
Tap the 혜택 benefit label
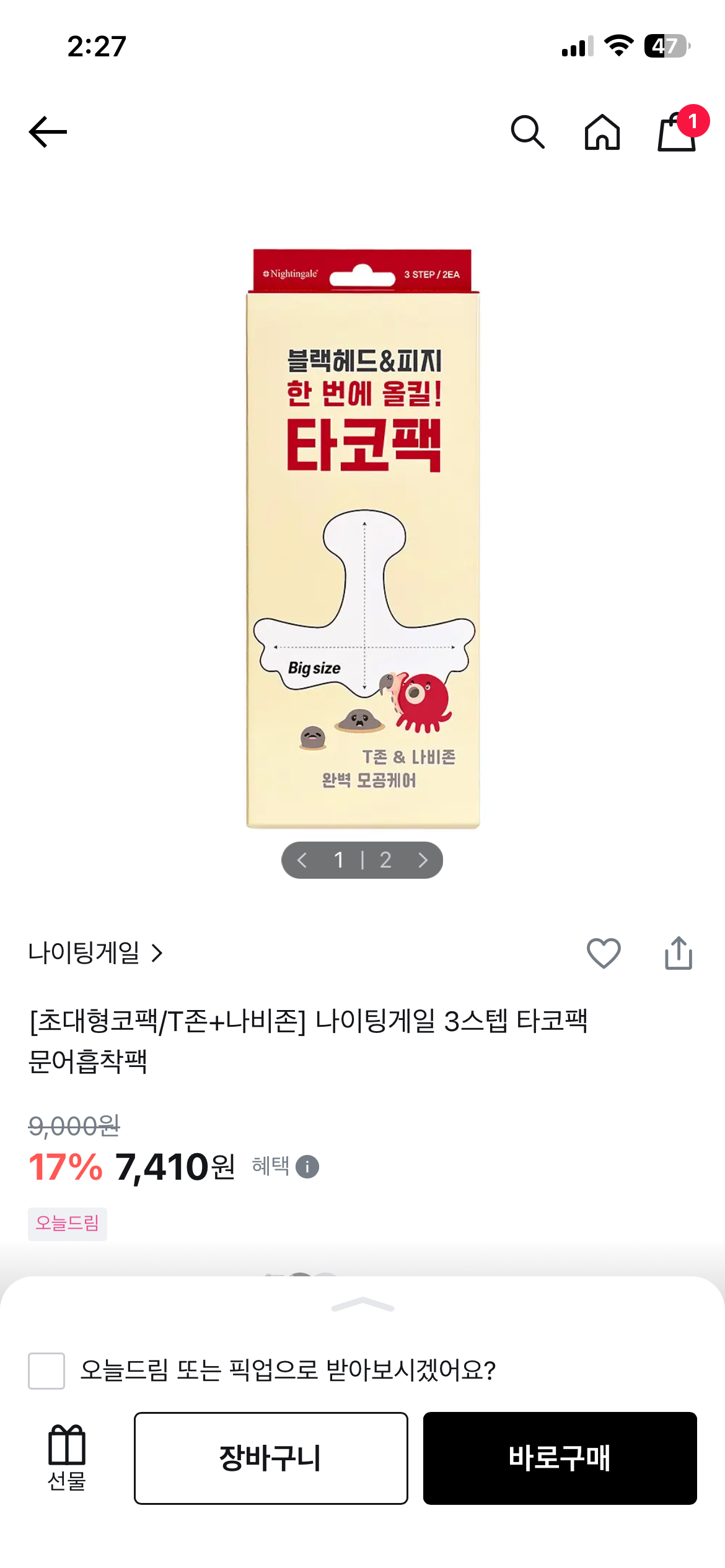271,1166
